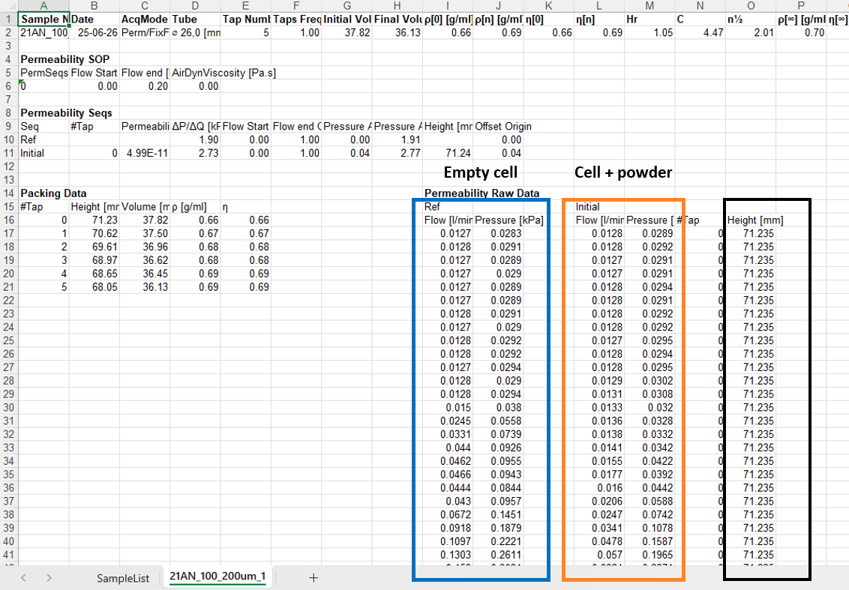Click the Initial label cell above powder data
Image resolution: width=849 pixels, height=590 pixels.
(x=599, y=207)
